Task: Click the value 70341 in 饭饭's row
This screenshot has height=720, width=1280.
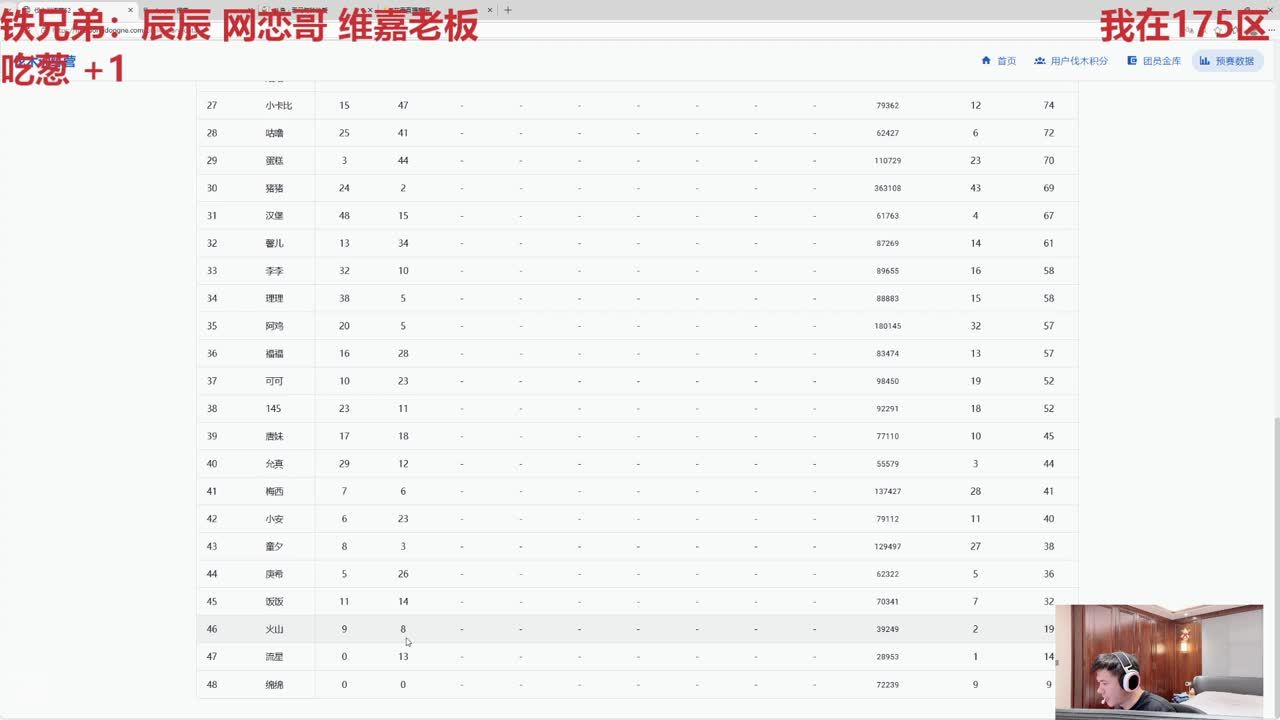Action: coord(887,601)
